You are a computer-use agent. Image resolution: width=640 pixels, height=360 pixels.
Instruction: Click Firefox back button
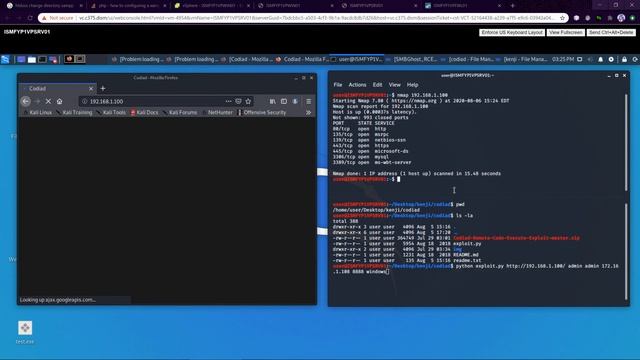(x=26, y=101)
